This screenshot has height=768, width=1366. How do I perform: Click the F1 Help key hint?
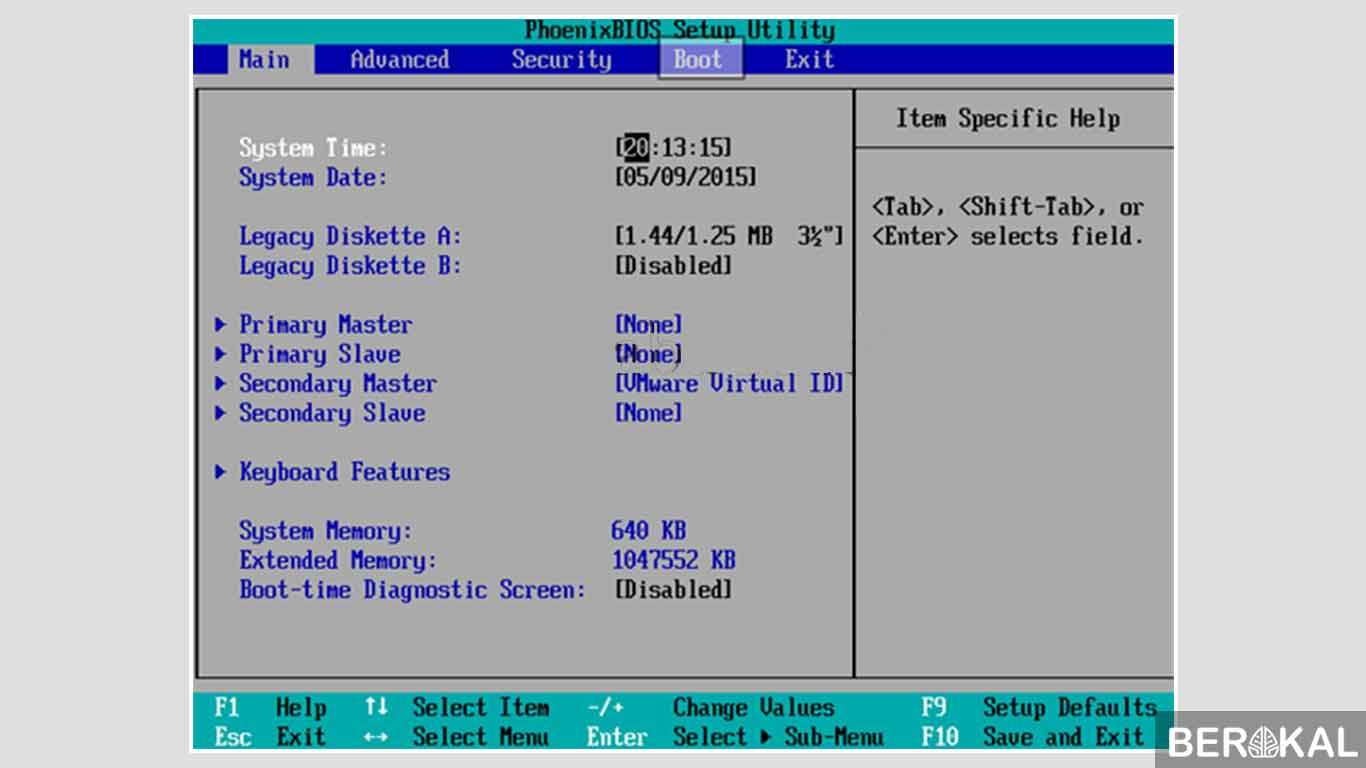pos(270,708)
